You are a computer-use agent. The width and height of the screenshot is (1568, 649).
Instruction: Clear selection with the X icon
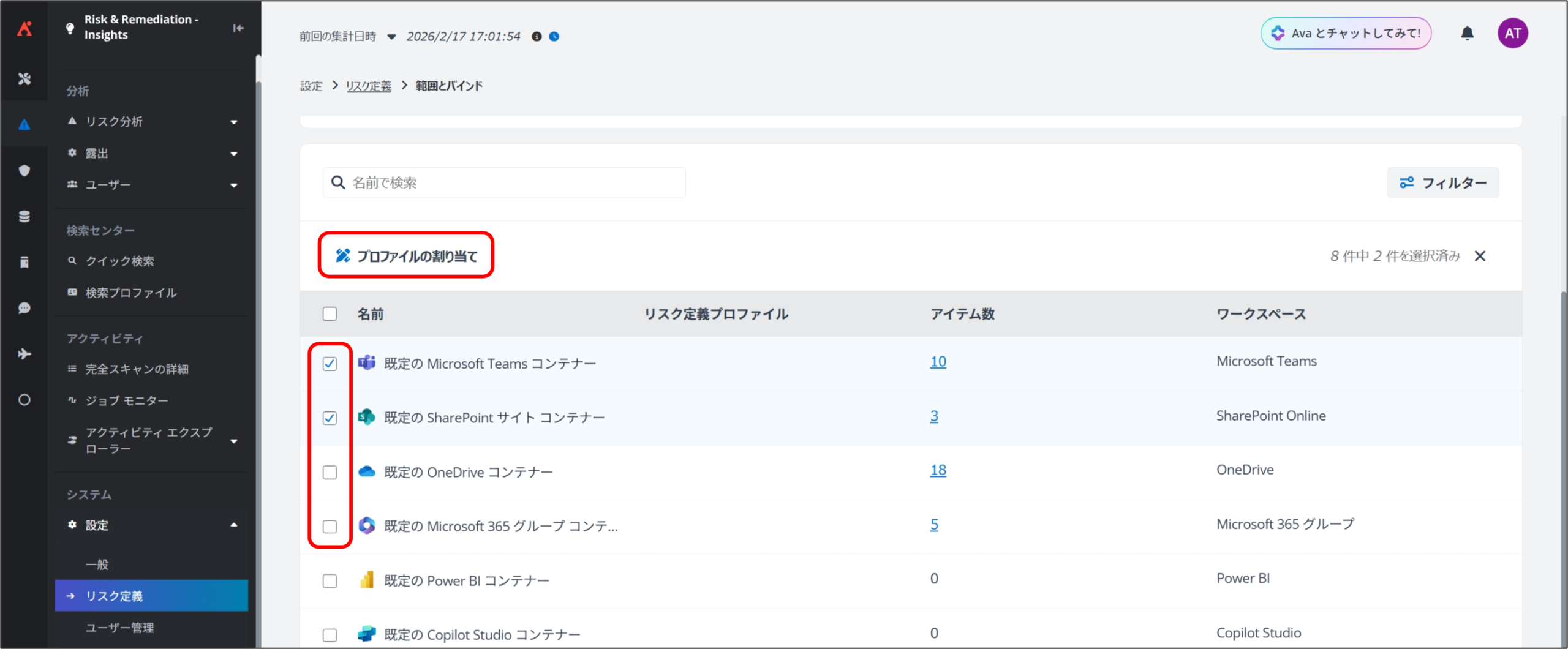point(1480,256)
